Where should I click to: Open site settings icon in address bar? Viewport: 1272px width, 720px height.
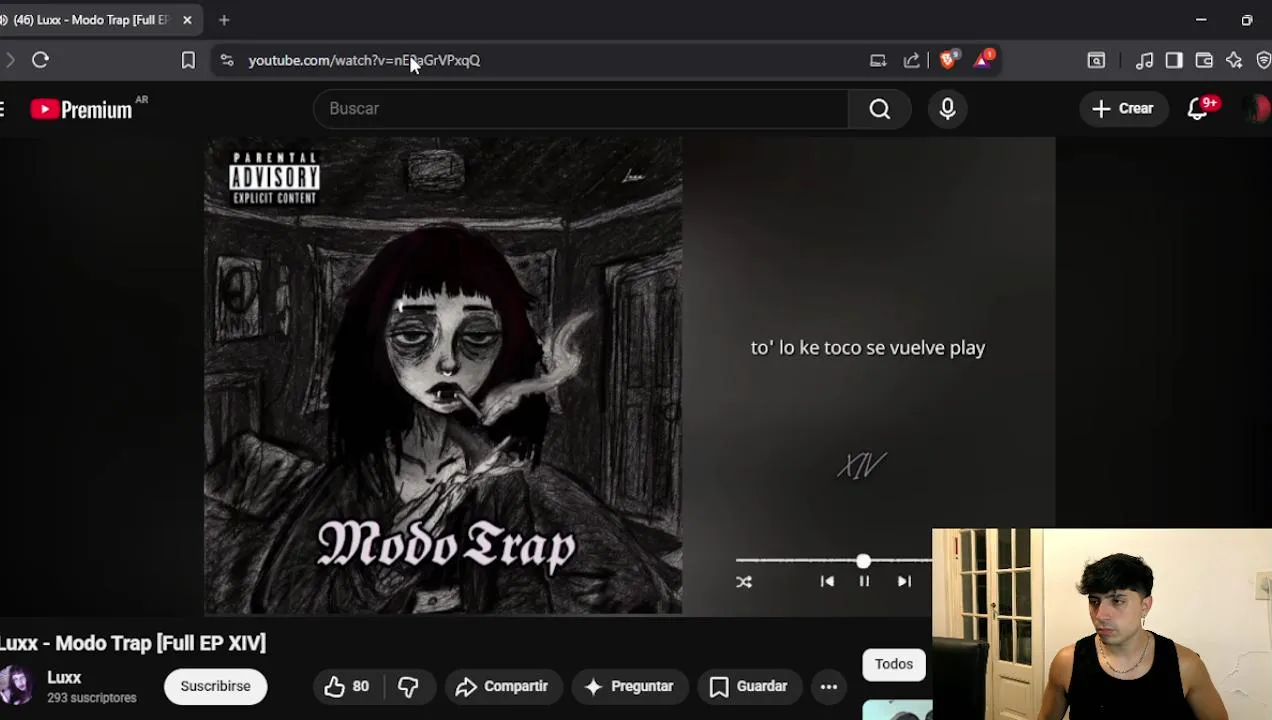[227, 60]
